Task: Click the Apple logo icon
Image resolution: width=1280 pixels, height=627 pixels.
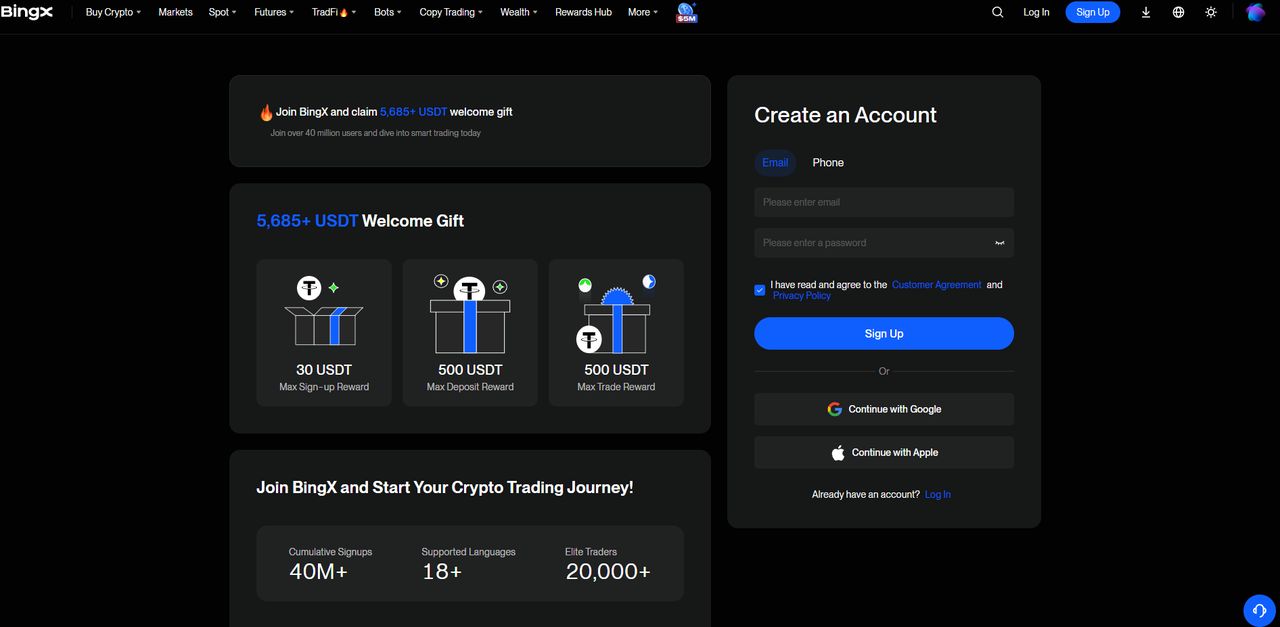Action: click(x=838, y=452)
